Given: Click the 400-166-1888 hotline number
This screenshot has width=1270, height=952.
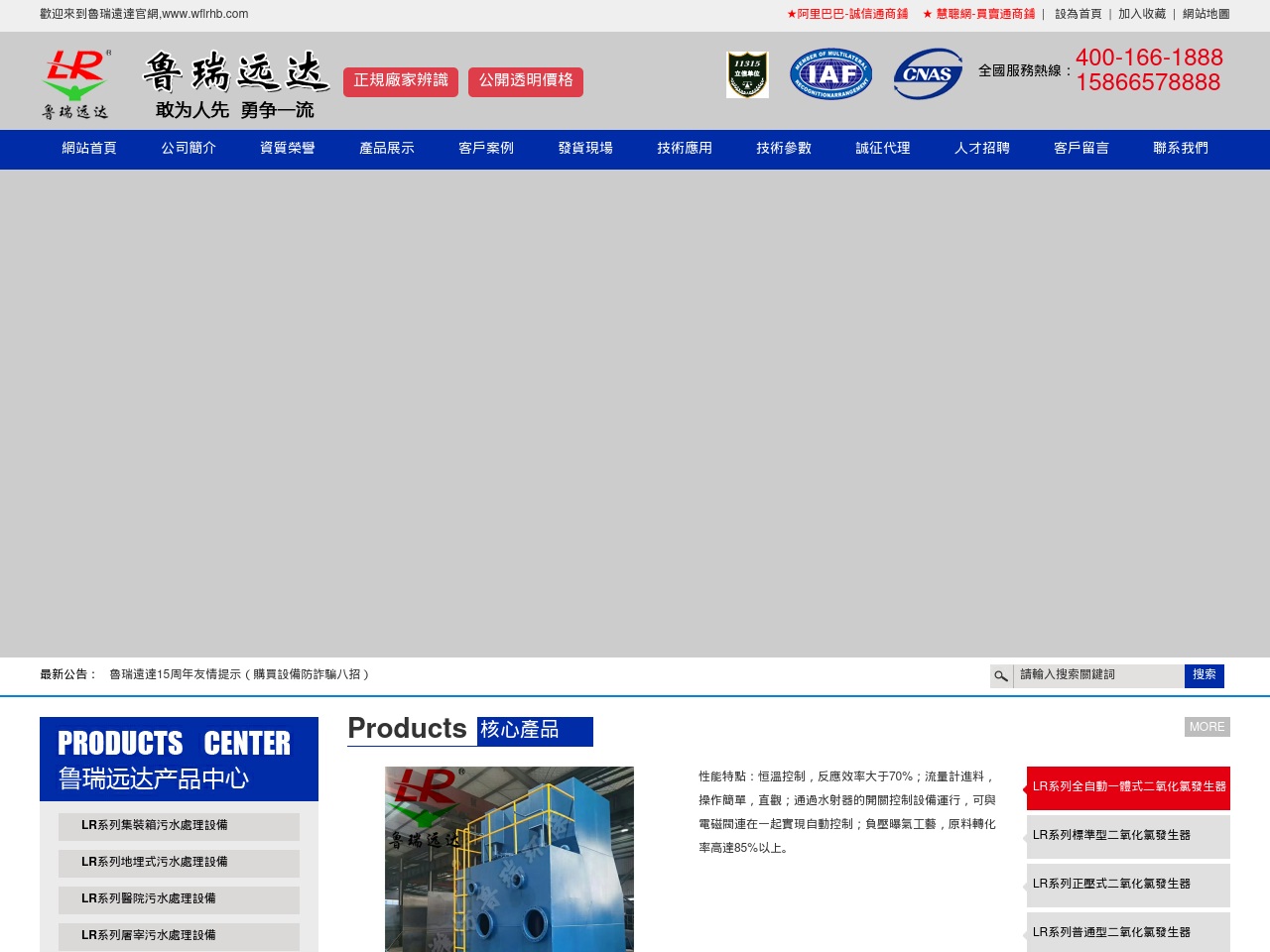Looking at the screenshot, I should coord(1149,58).
